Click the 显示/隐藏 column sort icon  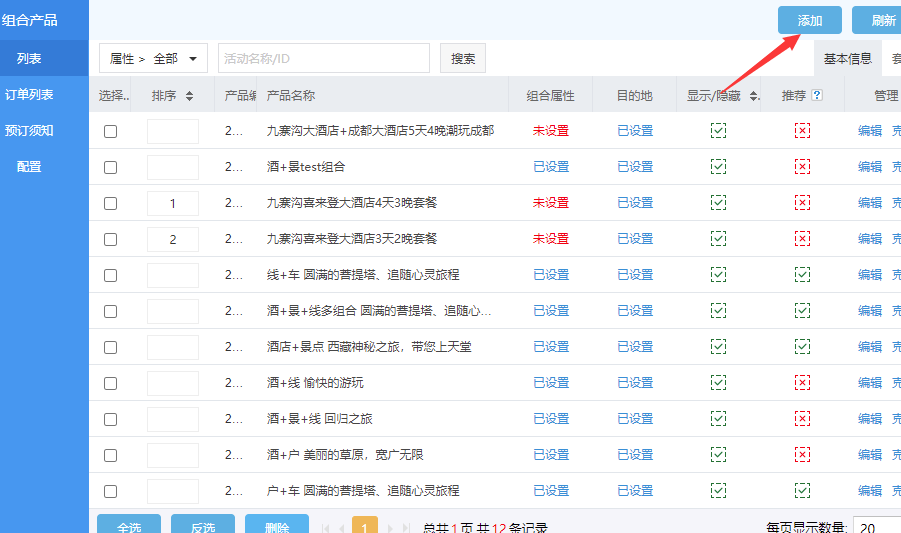point(753,96)
